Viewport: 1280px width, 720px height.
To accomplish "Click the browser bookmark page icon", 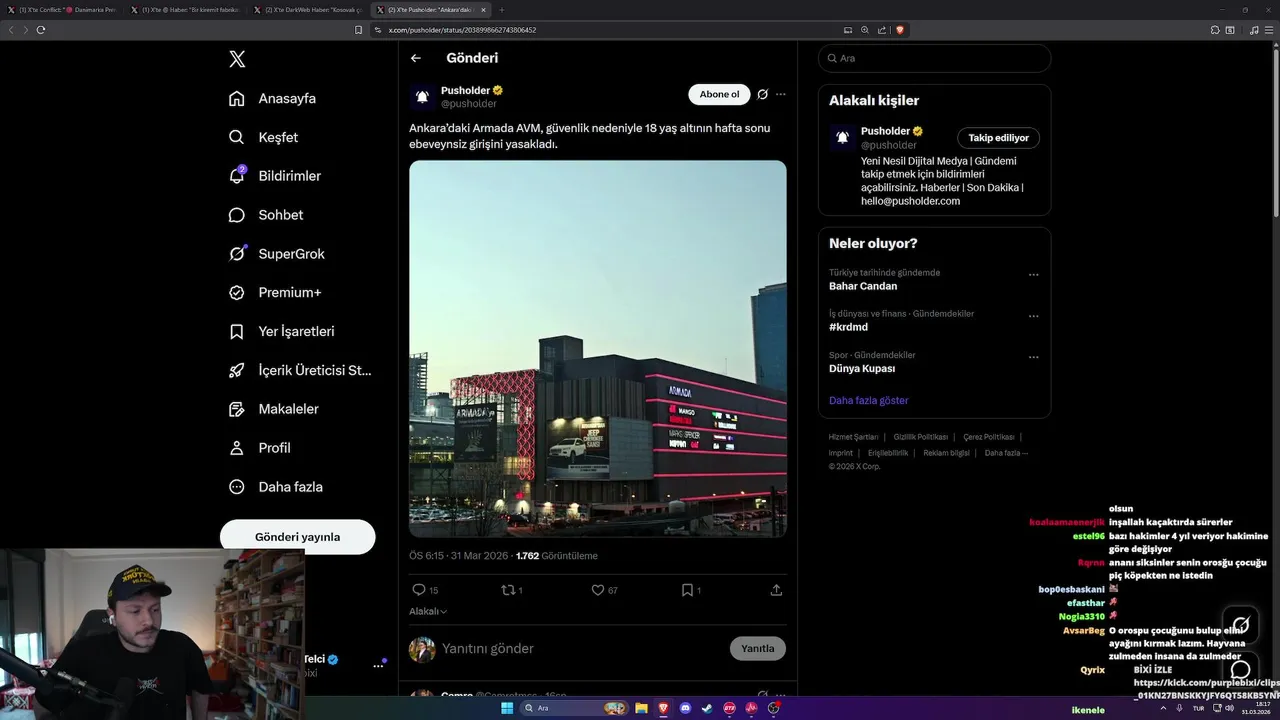I will coord(358,30).
